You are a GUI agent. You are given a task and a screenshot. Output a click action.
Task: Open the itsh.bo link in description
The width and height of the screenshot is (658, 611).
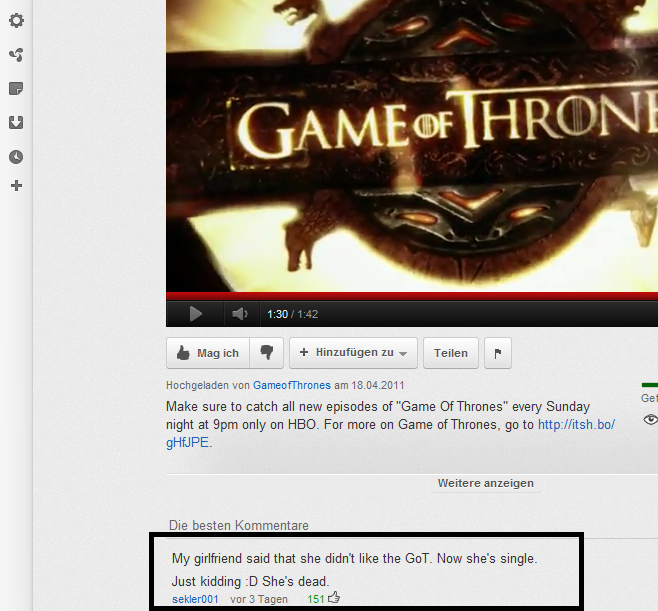click(576, 425)
